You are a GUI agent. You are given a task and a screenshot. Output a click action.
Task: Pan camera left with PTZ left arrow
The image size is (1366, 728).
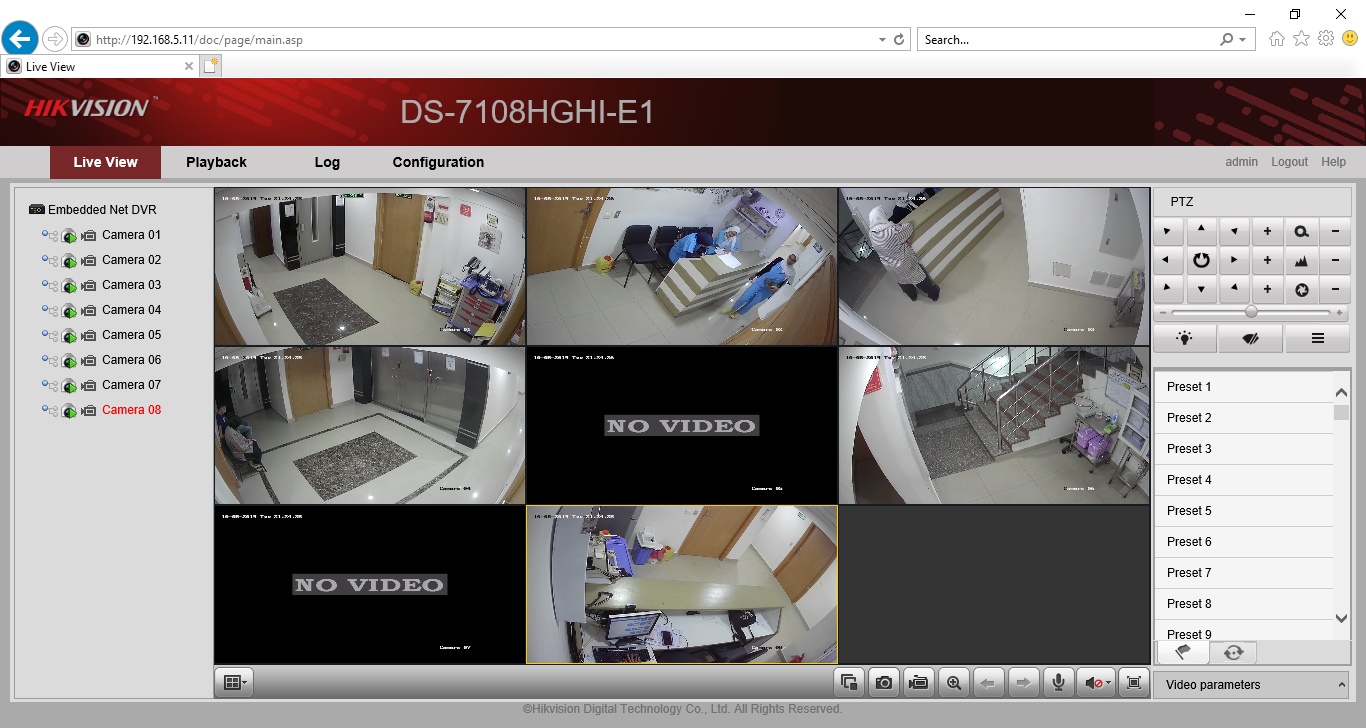click(1168, 260)
